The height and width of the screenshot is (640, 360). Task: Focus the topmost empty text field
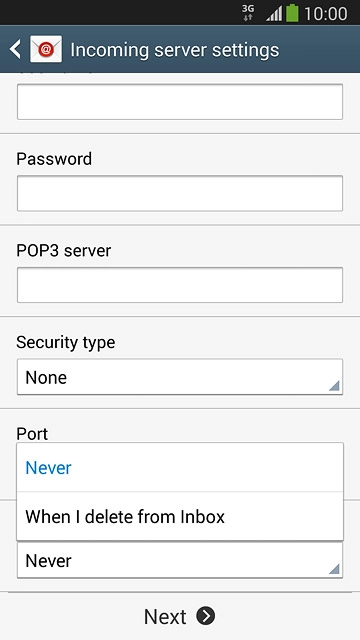point(180,102)
